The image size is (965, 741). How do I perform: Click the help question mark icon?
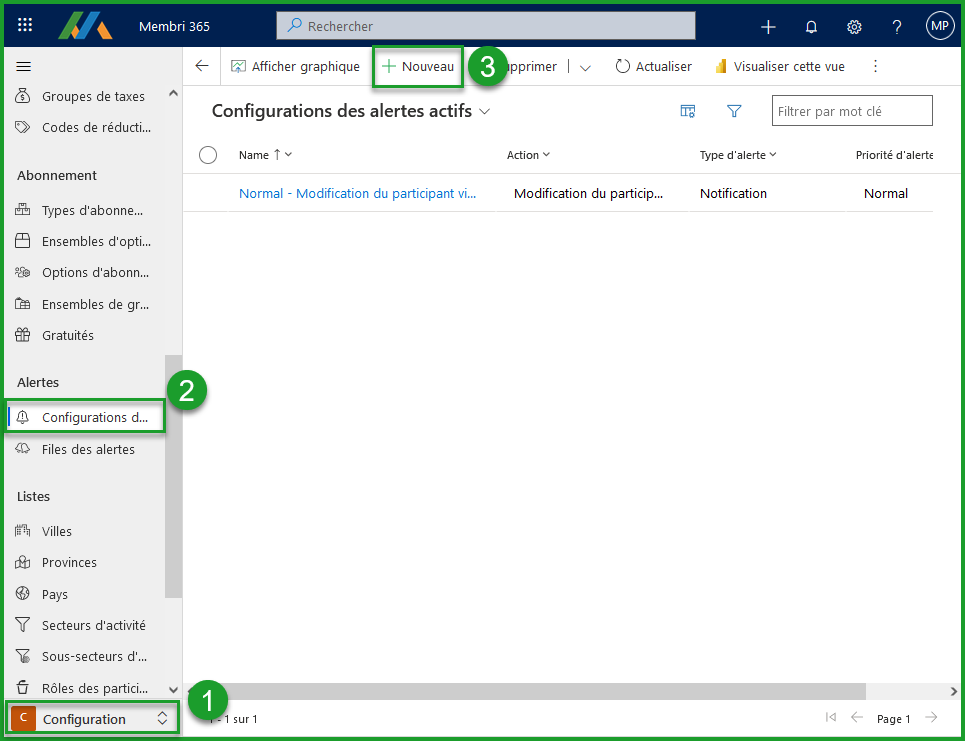897,27
